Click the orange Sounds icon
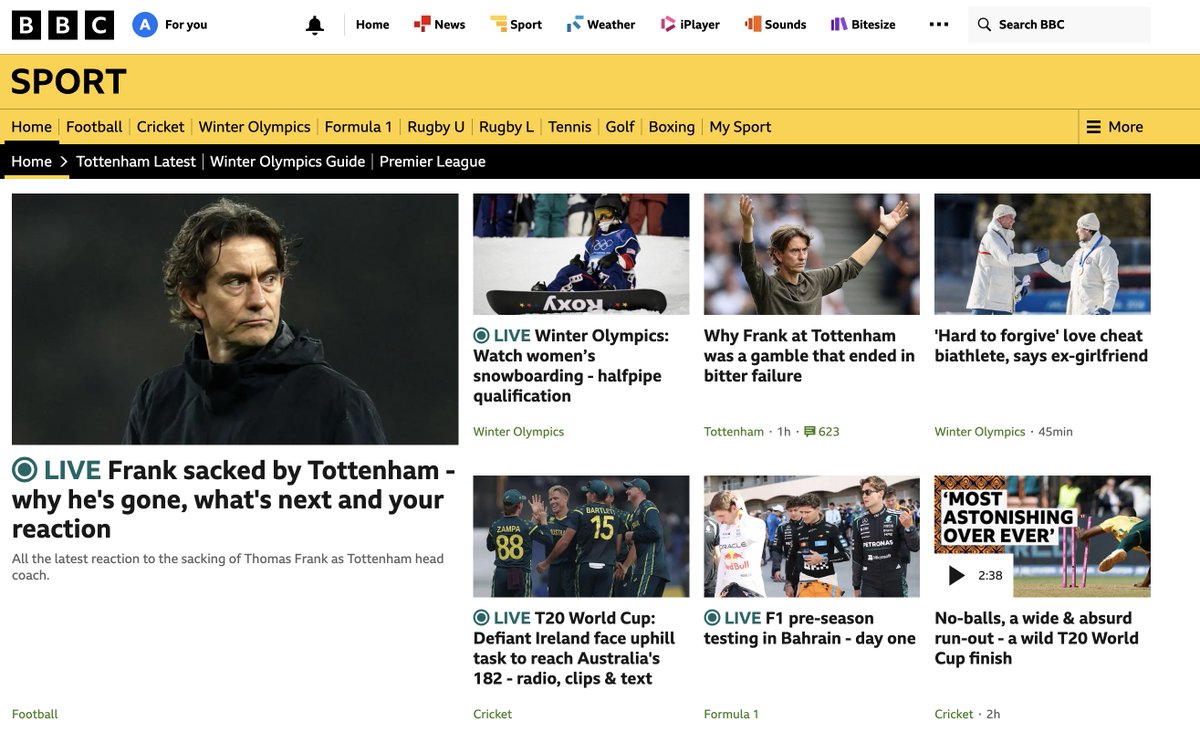1200x753 pixels. pyautogui.click(x=752, y=24)
